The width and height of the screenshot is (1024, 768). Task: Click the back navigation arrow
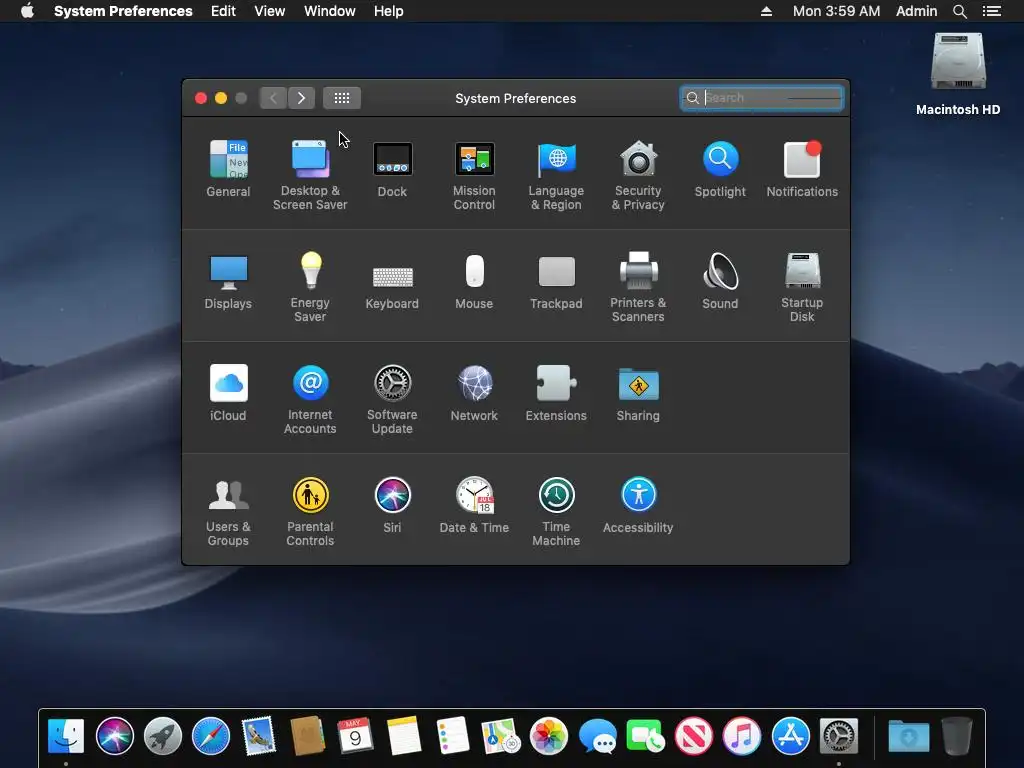(273, 98)
